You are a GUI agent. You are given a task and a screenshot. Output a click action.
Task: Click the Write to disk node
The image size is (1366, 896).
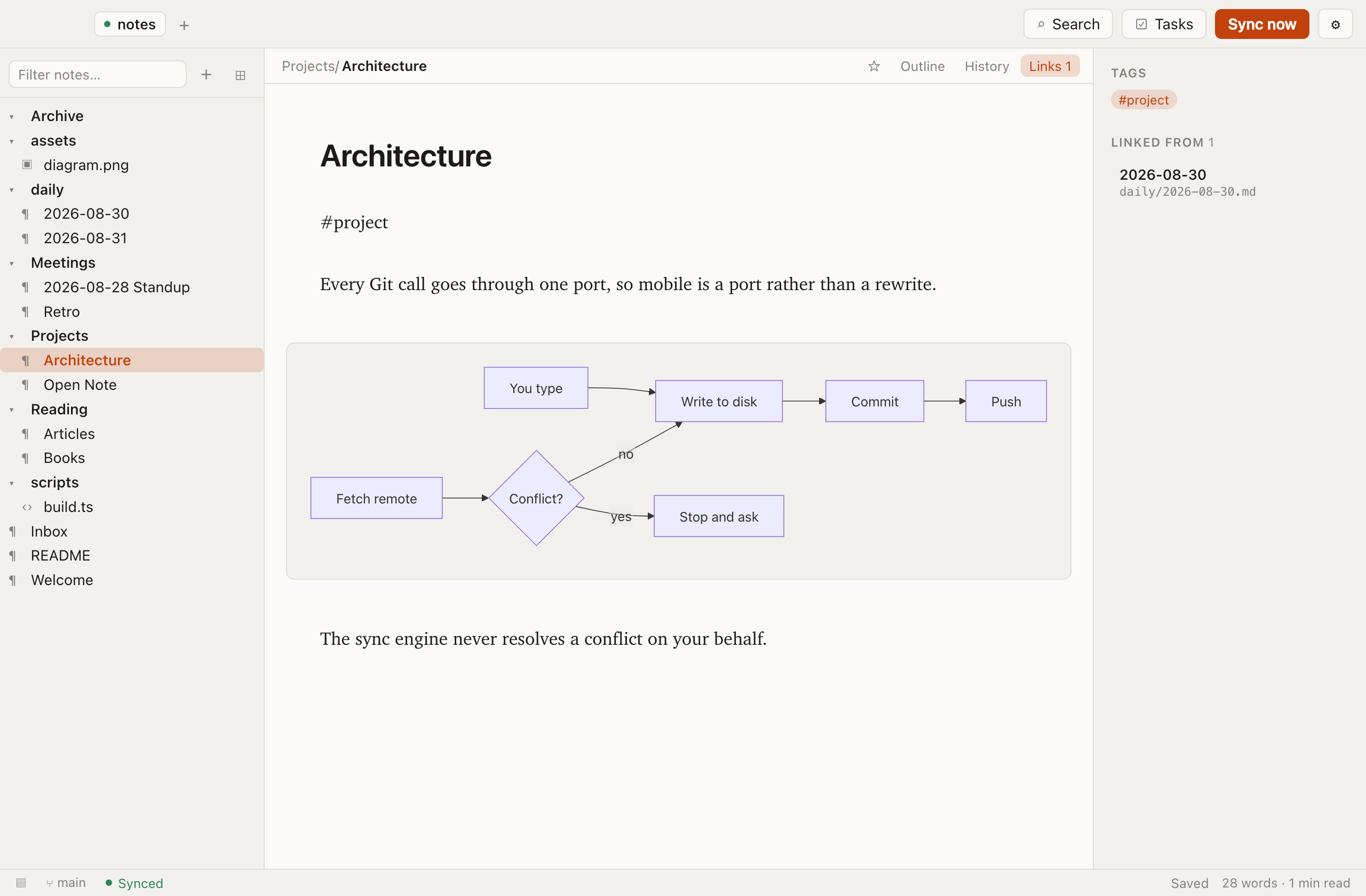click(719, 402)
